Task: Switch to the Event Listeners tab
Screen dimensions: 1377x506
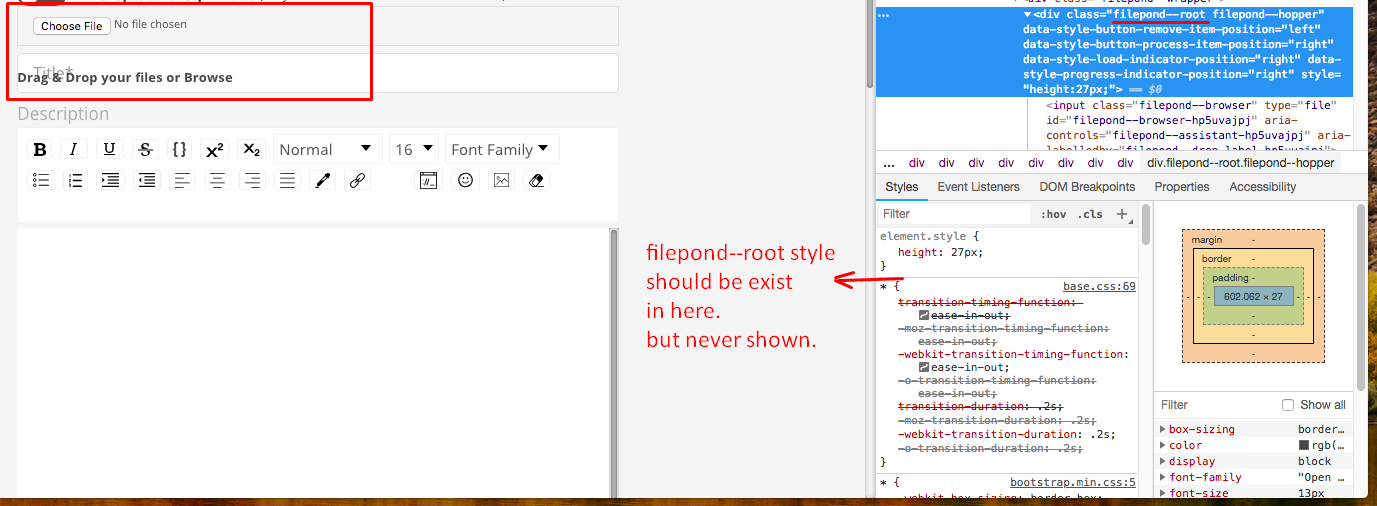Action: pyautogui.click(x=978, y=187)
